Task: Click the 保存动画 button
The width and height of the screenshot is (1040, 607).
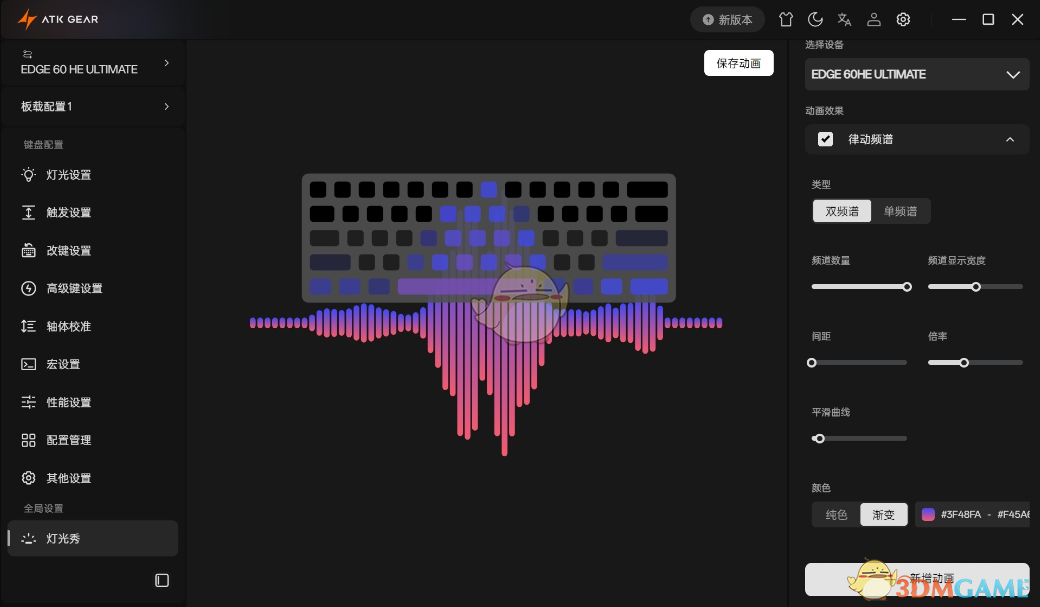Action: point(738,63)
